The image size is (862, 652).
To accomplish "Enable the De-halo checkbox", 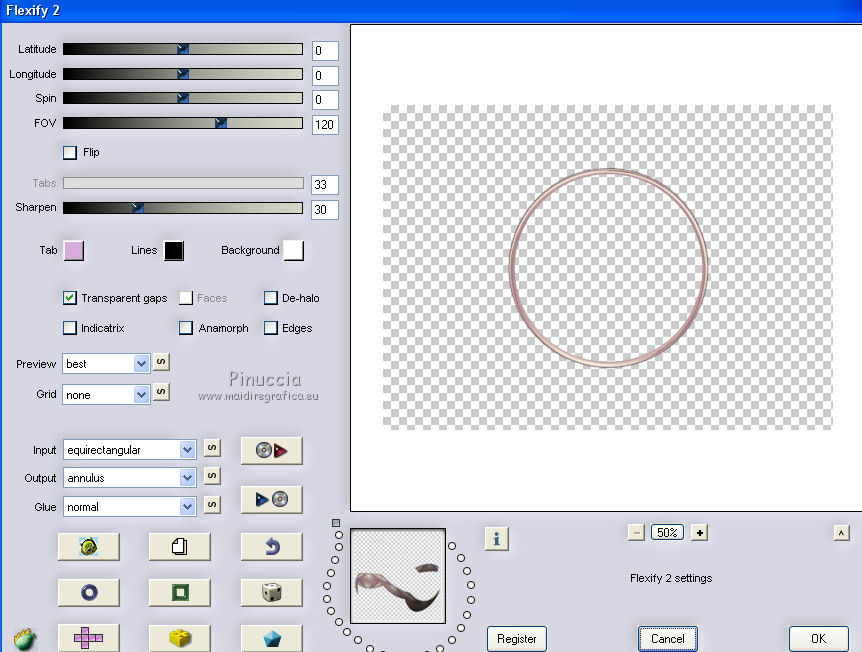I will (x=270, y=298).
